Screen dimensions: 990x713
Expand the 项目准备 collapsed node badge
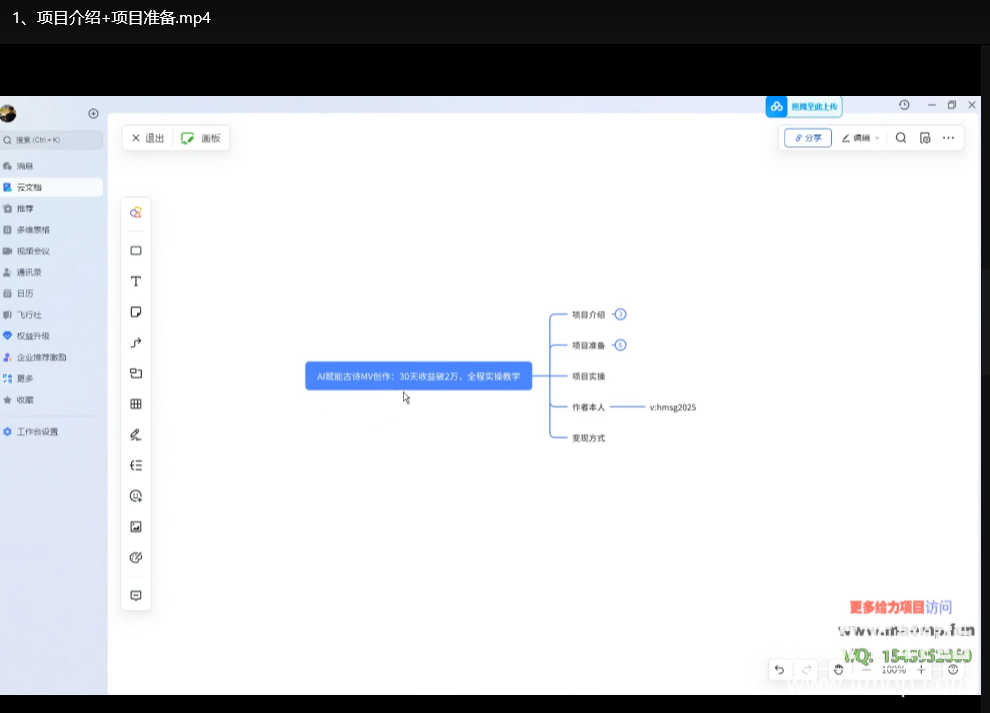click(620, 345)
